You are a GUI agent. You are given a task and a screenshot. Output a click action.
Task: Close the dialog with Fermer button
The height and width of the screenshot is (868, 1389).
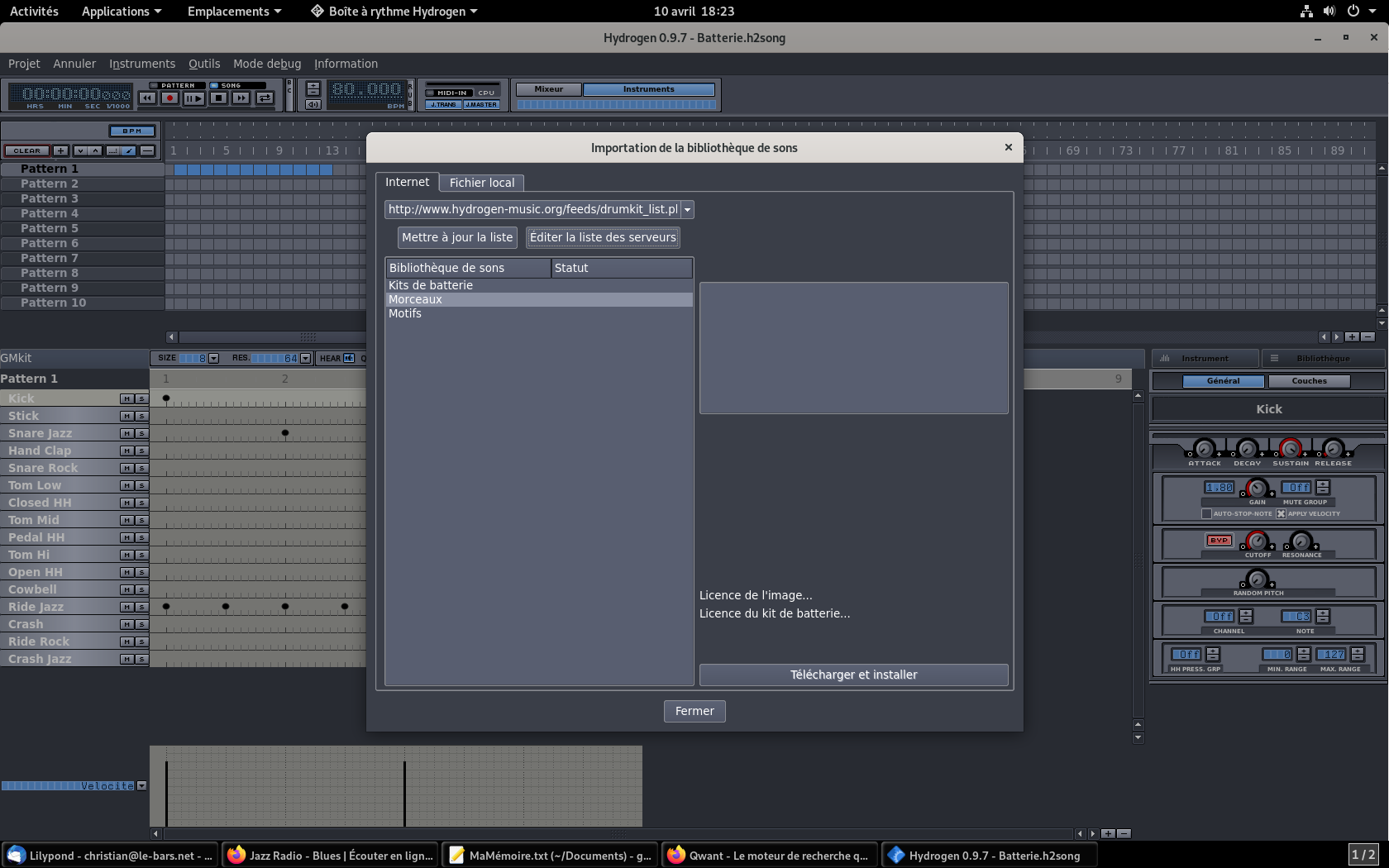[694, 712]
